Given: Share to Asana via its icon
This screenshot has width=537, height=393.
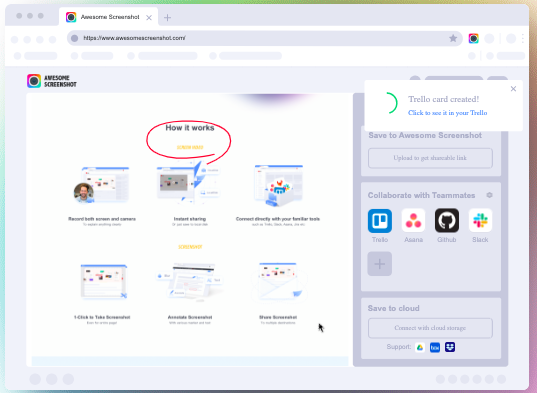Looking at the screenshot, I should point(413,221).
